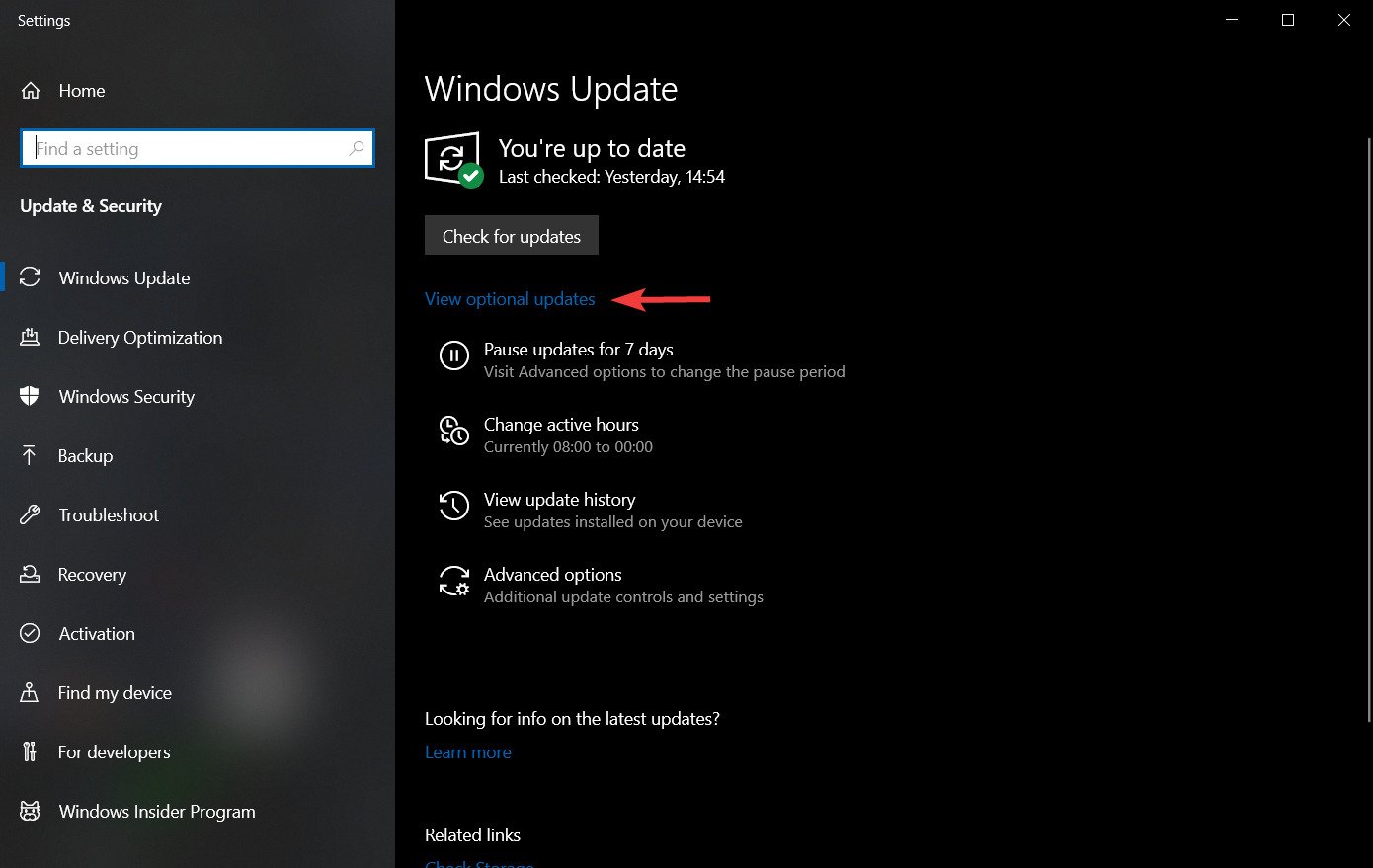Viewport: 1373px width, 868px height.
Task: Click the Activation checkmark circle icon
Action: [x=30, y=633]
